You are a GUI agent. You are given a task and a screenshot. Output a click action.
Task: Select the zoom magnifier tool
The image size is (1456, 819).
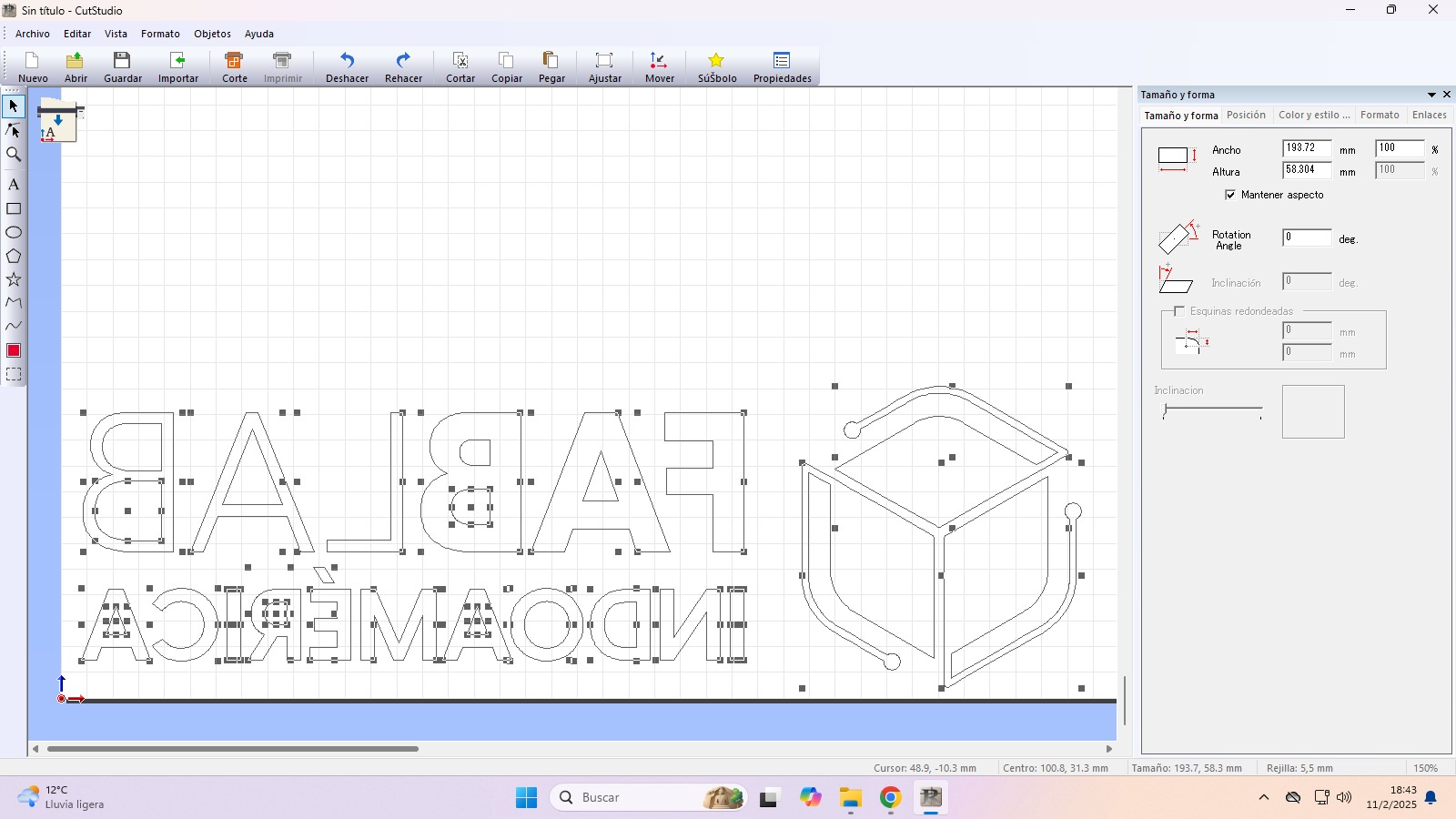14,154
